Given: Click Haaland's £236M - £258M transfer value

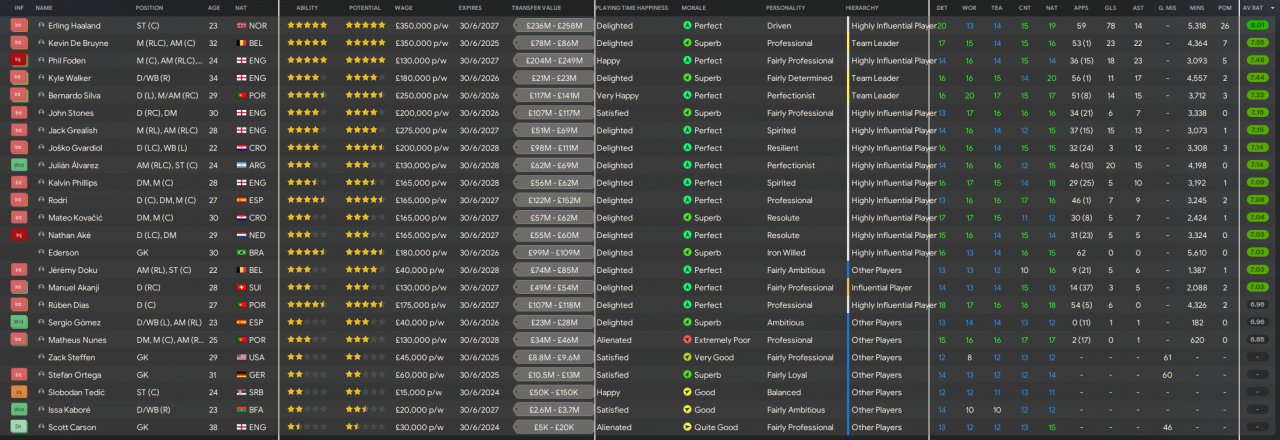Looking at the screenshot, I should point(553,25).
